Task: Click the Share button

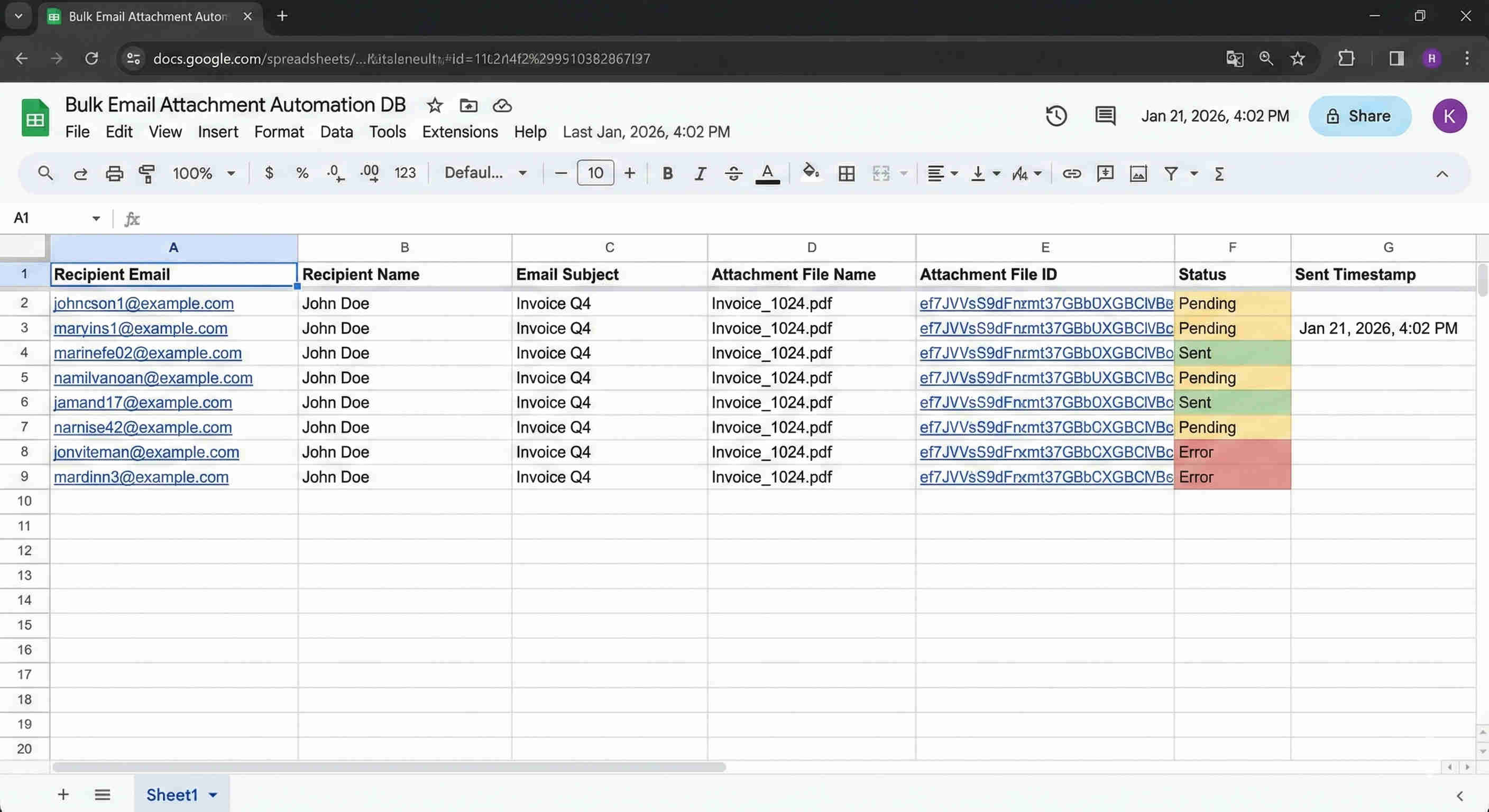Action: pos(1360,116)
